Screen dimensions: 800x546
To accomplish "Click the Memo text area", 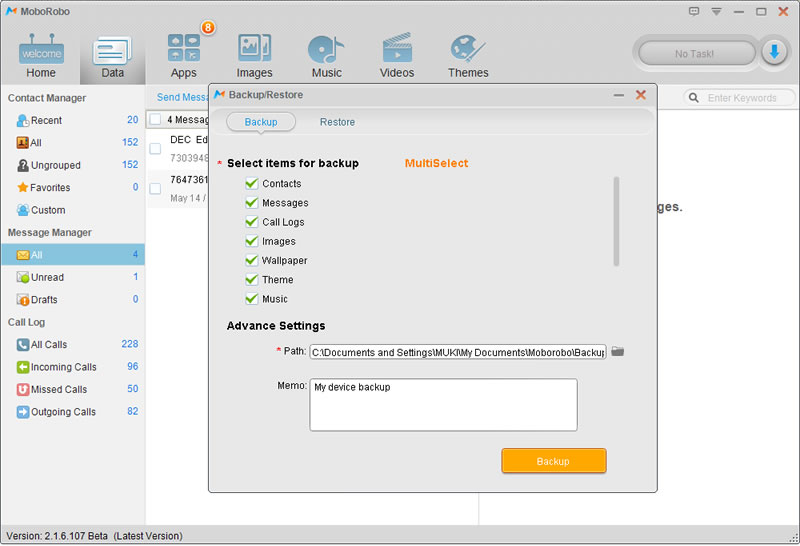I will [443, 405].
